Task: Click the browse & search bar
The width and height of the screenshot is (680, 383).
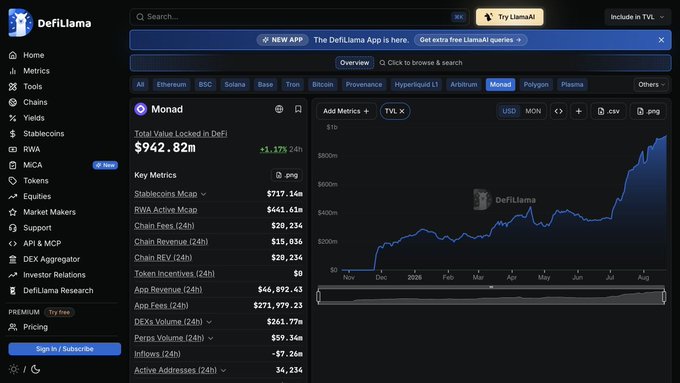Action: [x=421, y=63]
